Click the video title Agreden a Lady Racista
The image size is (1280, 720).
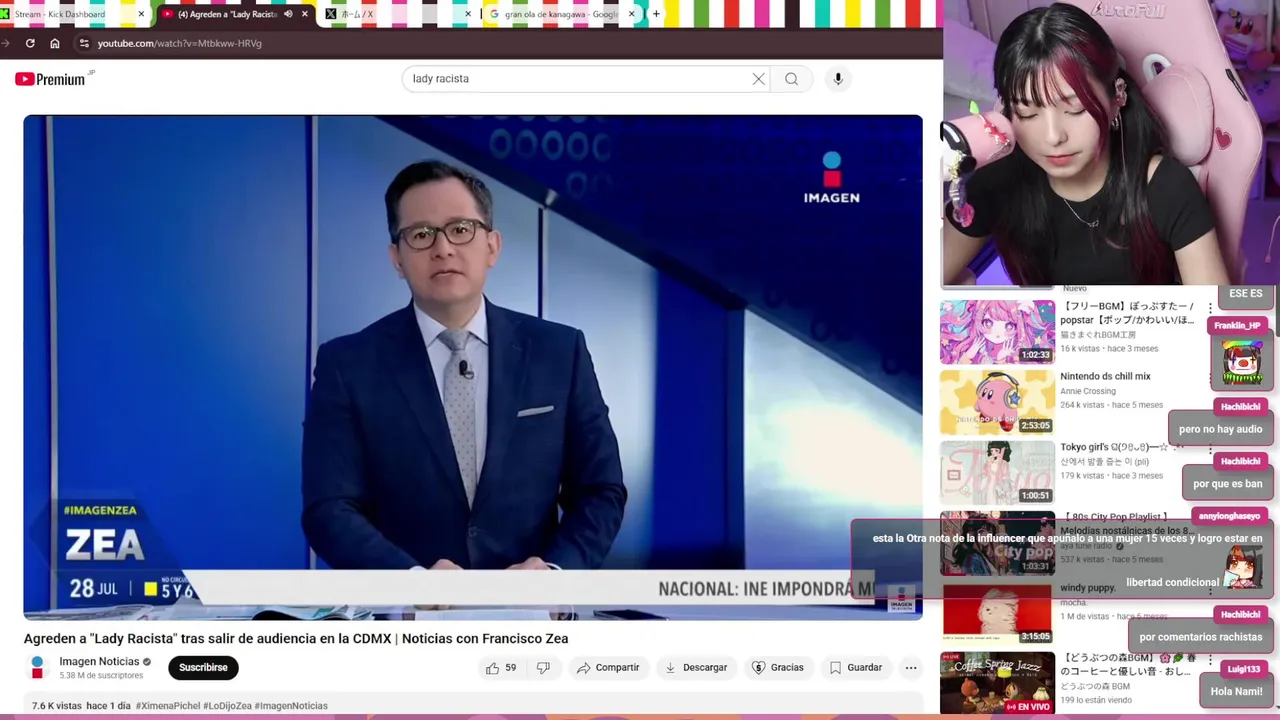[296, 638]
